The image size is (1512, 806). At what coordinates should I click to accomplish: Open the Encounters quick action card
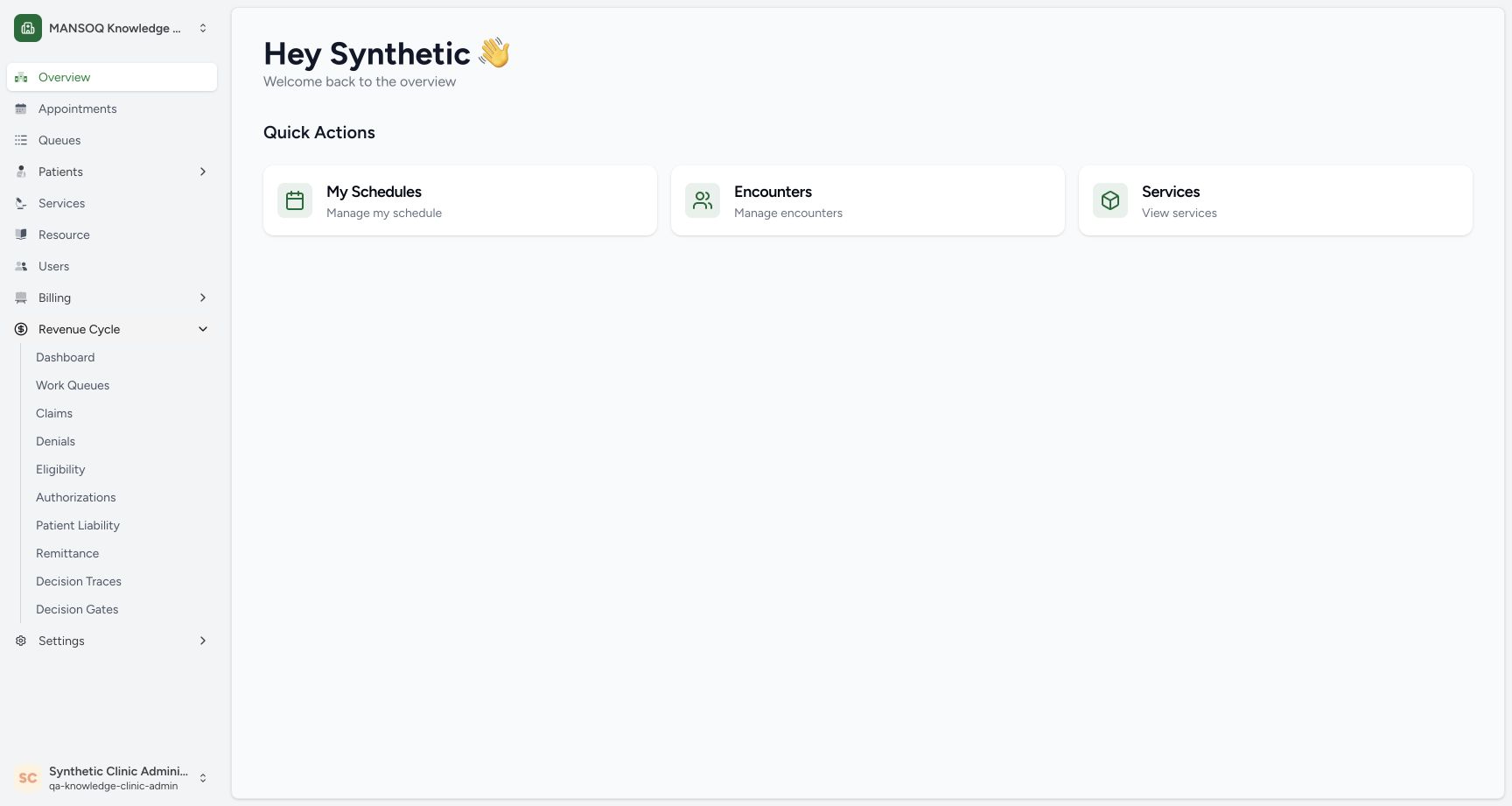click(x=868, y=200)
